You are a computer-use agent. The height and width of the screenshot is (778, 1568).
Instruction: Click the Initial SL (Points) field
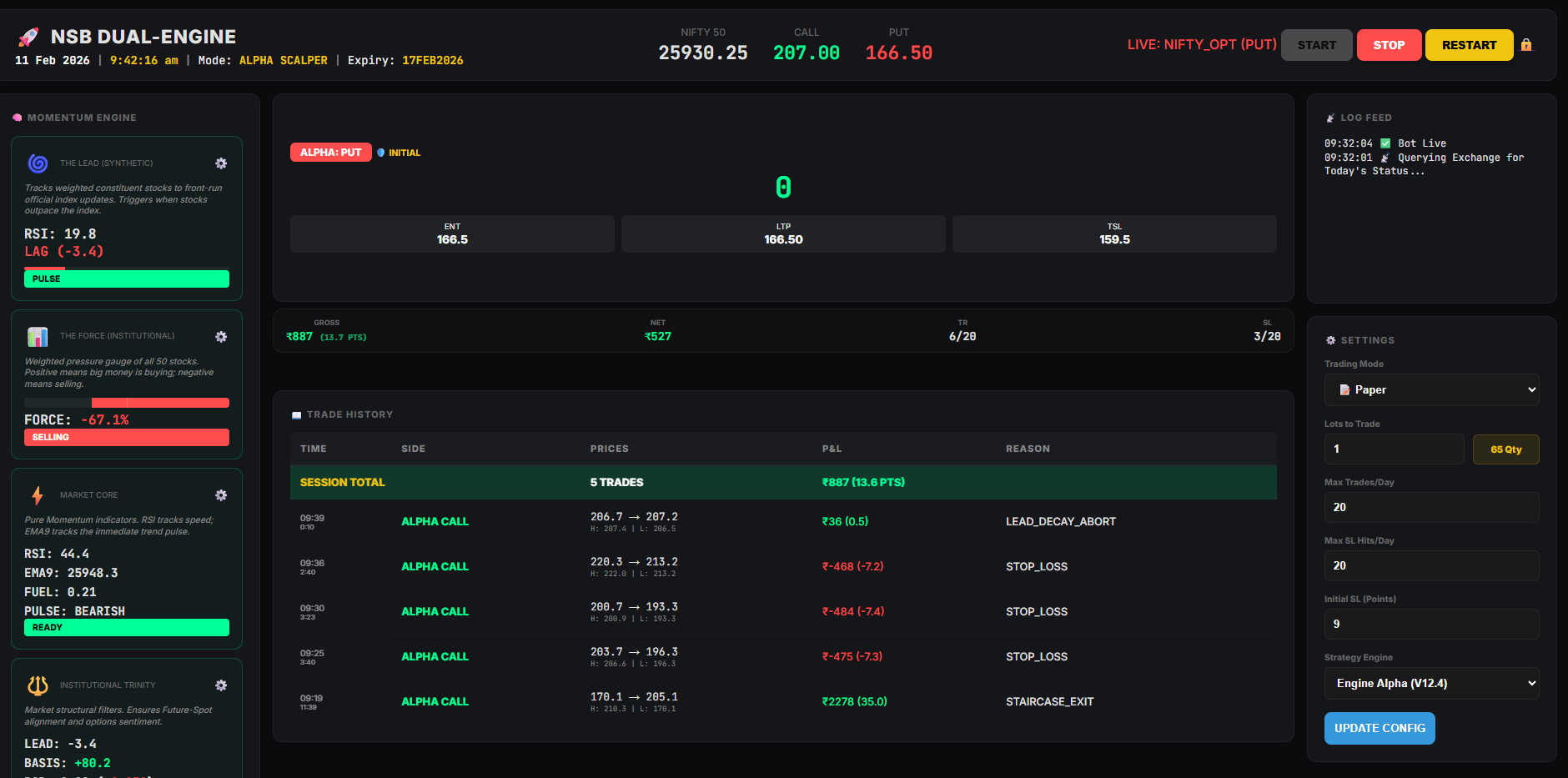(x=1431, y=625)
